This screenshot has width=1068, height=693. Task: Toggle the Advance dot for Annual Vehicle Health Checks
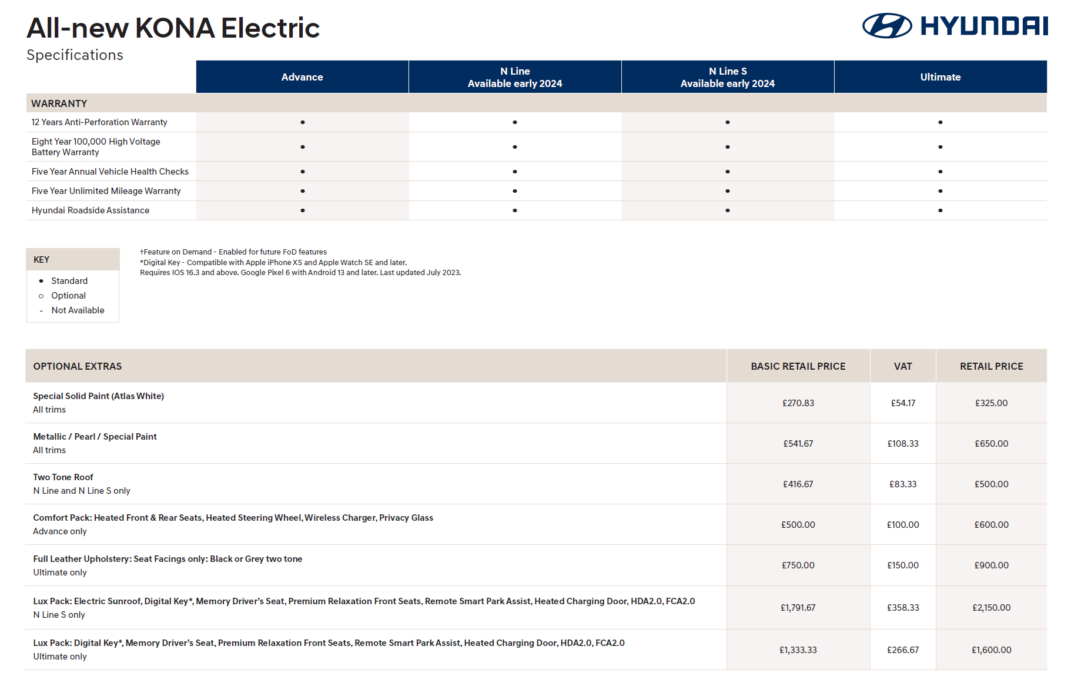point(301,171)
